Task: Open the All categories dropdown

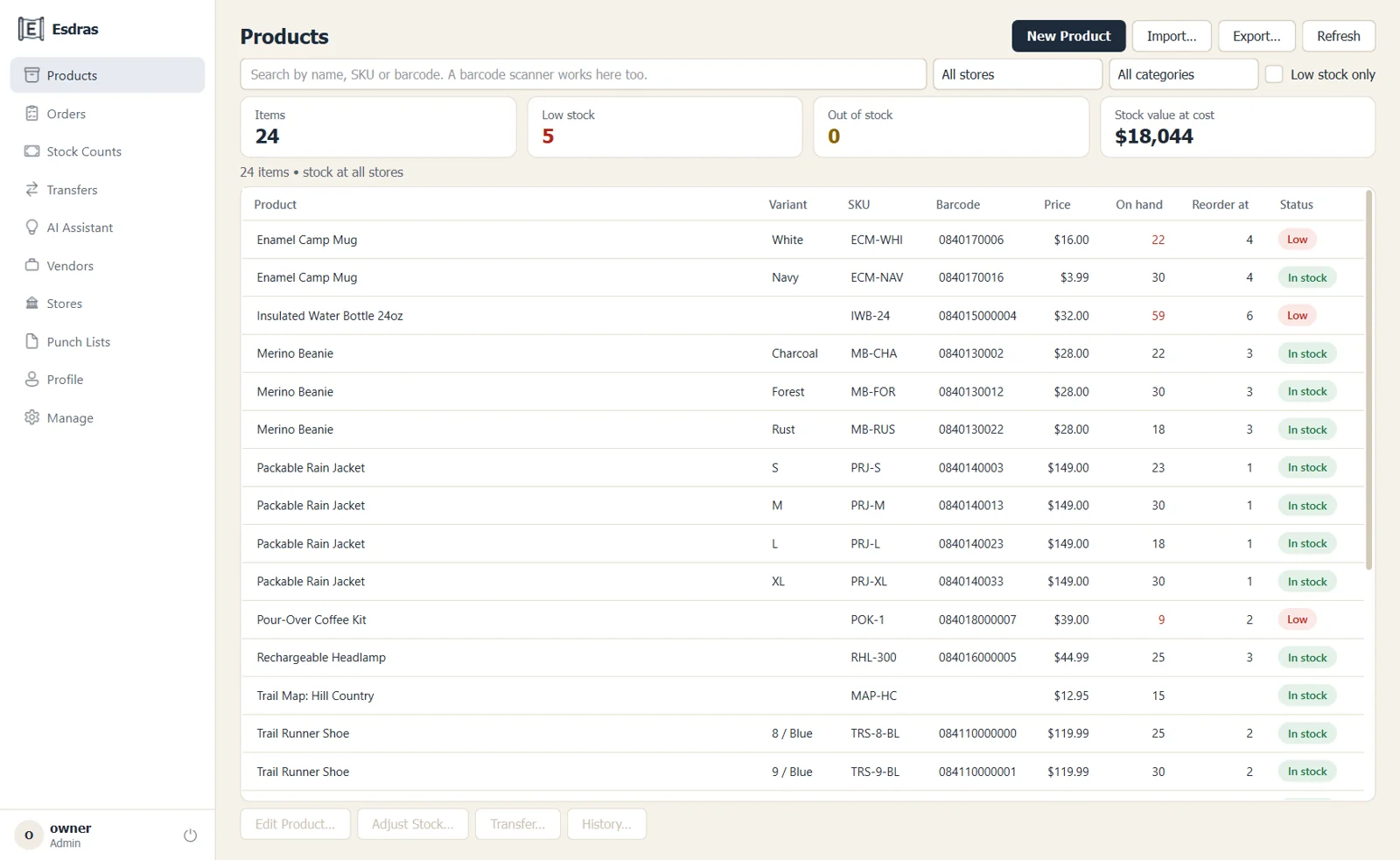Action: (1183, 74)
